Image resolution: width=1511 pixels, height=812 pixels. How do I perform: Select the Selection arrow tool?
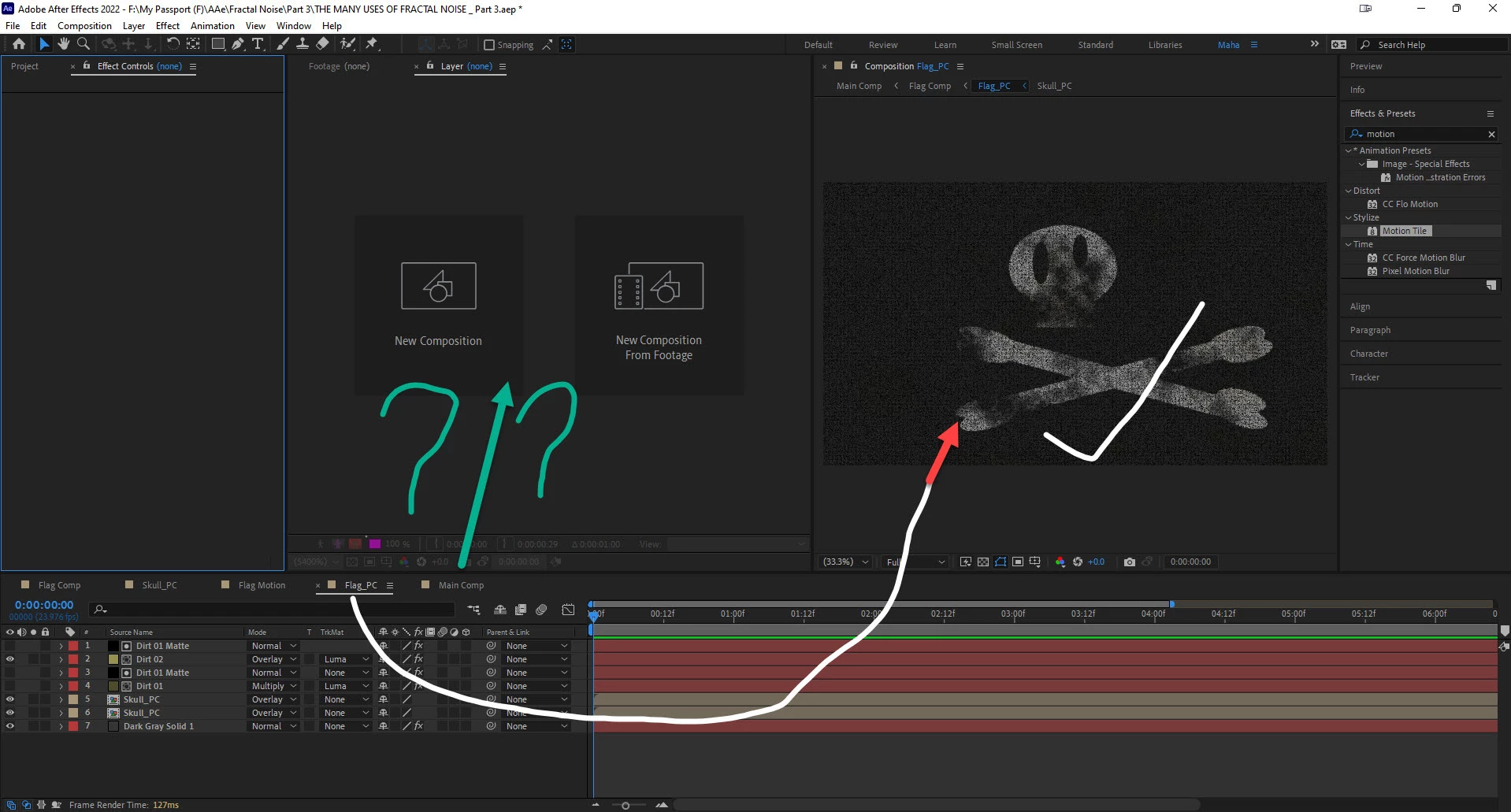click(x=44, y=44)
